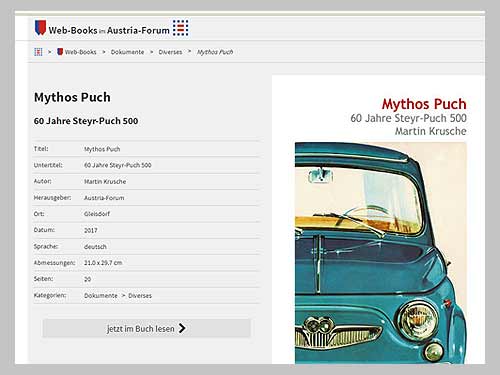This screenshot has width=500, height=375.
Task: Open the Diverses category link in Kategorien row
Action: (140, 296)
